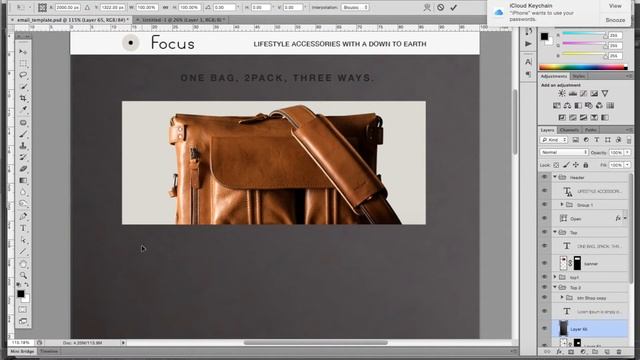Hide the LIFESTYLE ACCESSORI text layer
Screen dimensions: 640x360
pos(544,191)
